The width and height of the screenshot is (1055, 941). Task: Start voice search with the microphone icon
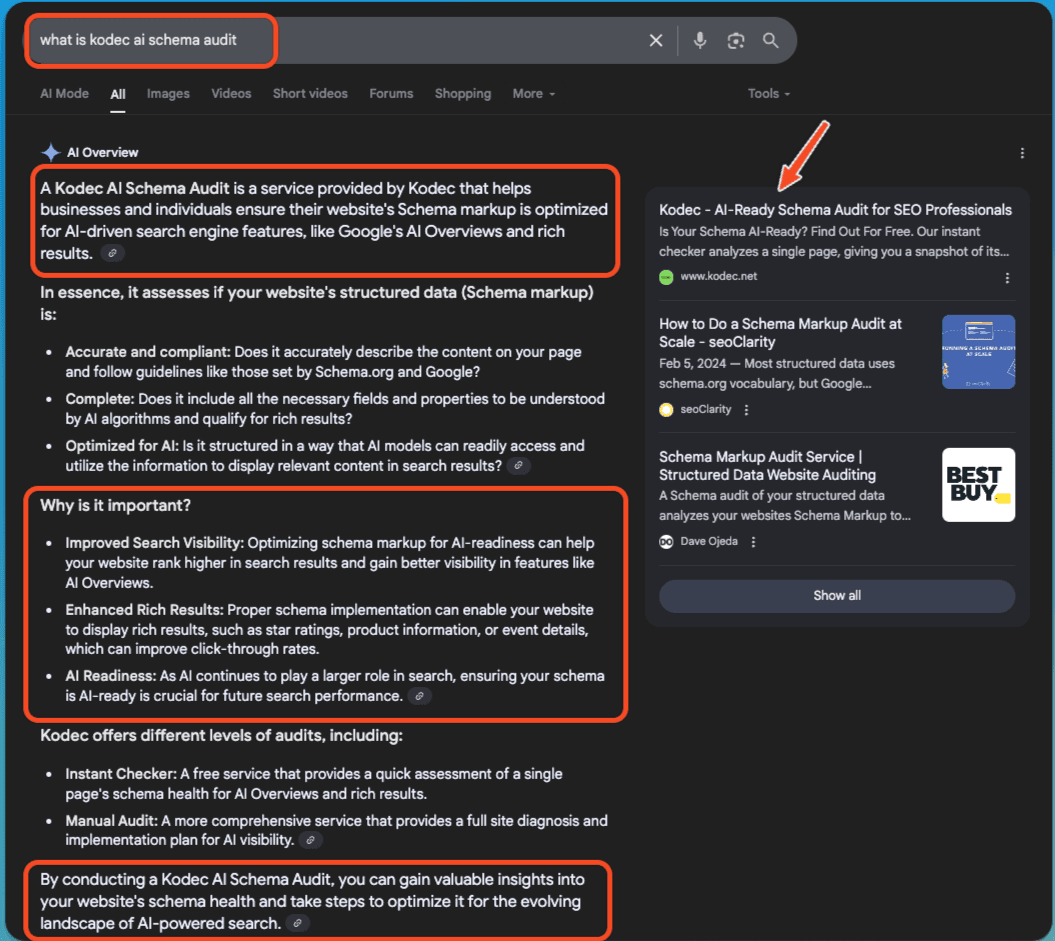coord(700,40)
